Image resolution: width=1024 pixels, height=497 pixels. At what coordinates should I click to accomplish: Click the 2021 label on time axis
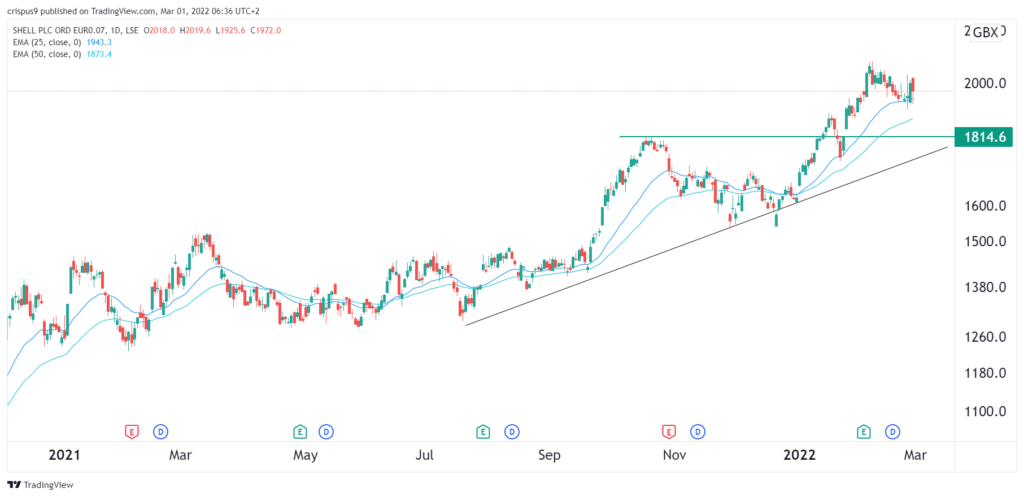tap(65, 455)
